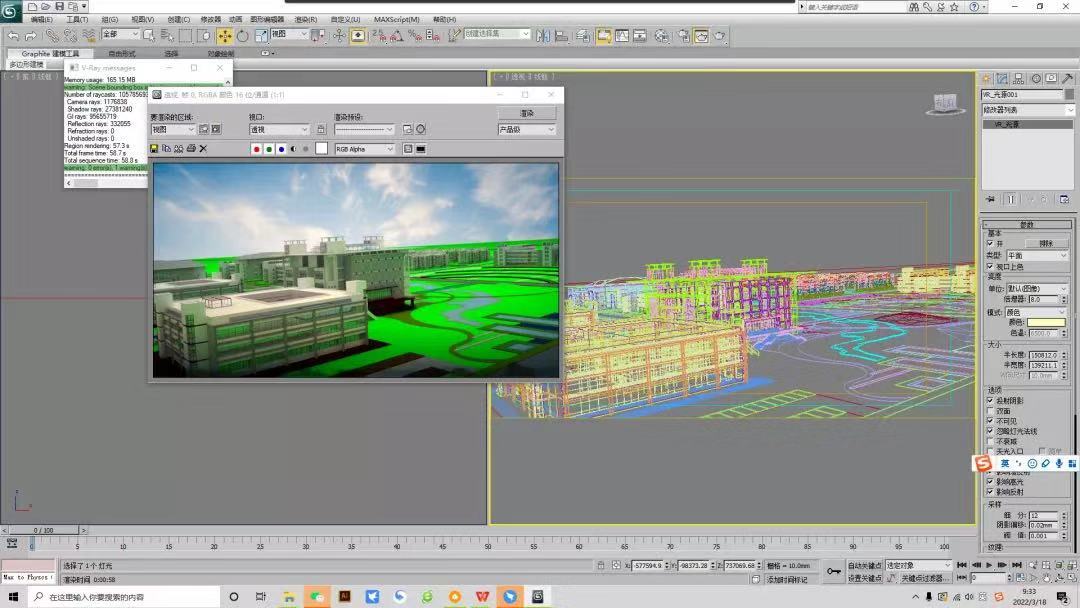Click the Save Image icon in render window
Screen dimensions: 1080x608
[x=154, y=148]
